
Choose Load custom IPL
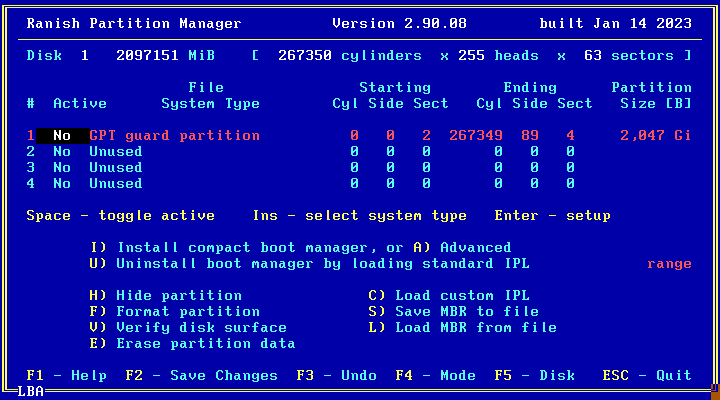point(448,296)
